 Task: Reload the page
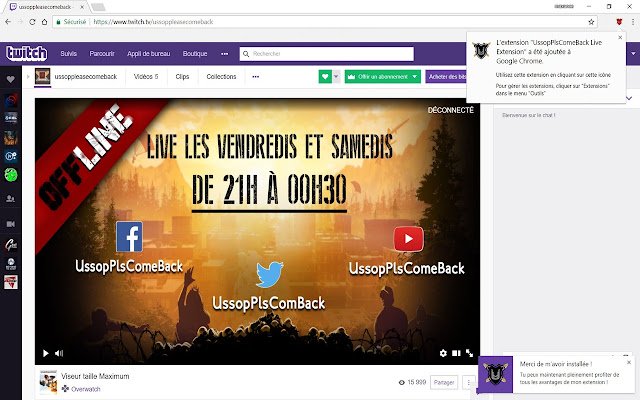click(32, 22)
